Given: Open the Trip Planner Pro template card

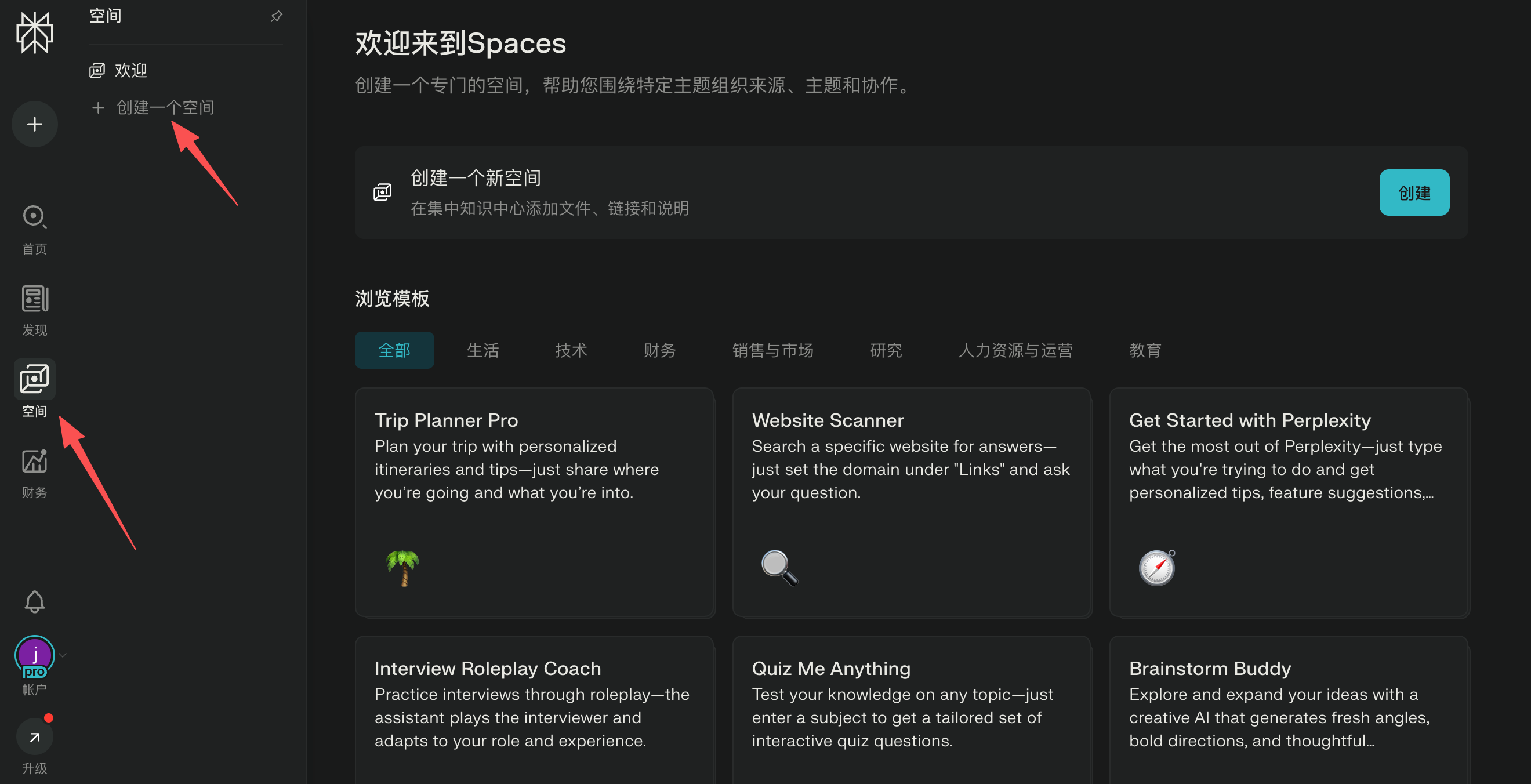Looking at the screenshot, I should 534,502.
